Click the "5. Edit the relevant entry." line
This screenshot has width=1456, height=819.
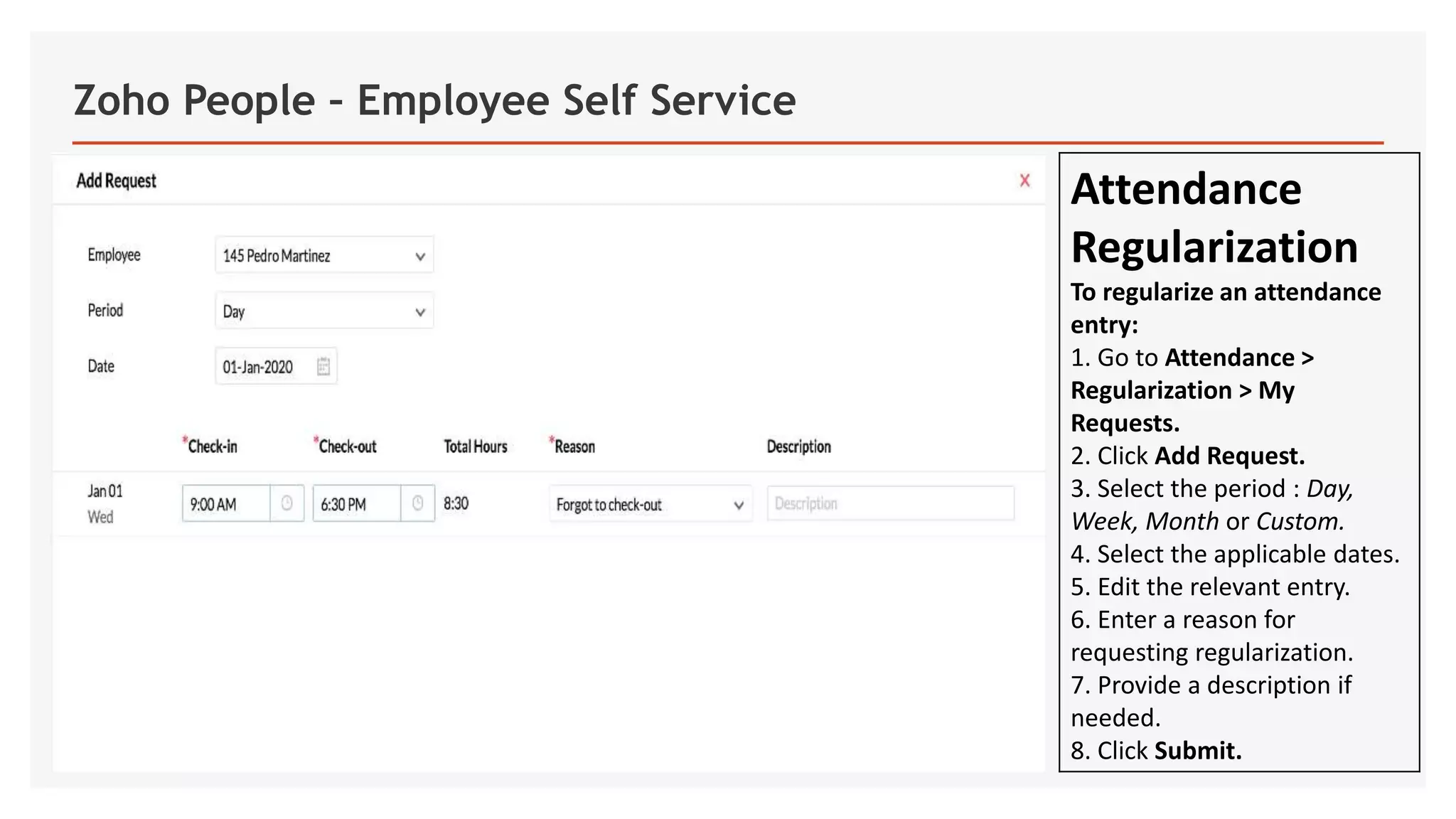1210,587
